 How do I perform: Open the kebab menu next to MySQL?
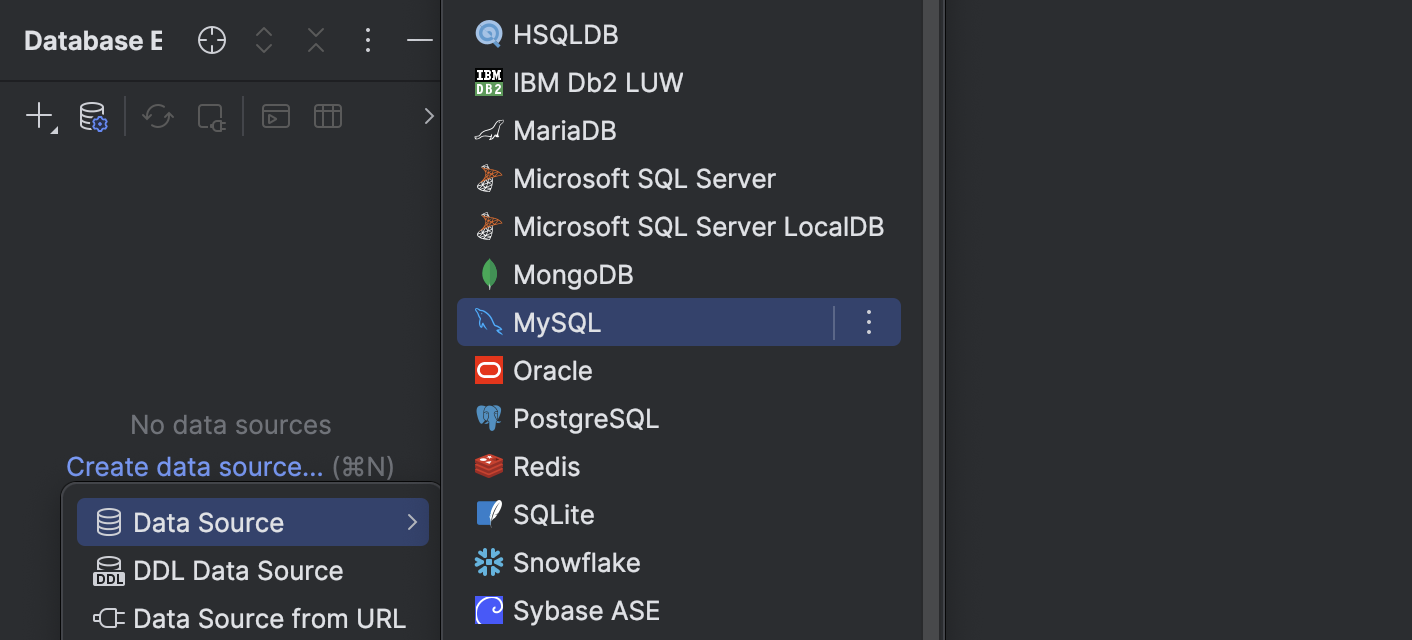(x=868, y=322)
